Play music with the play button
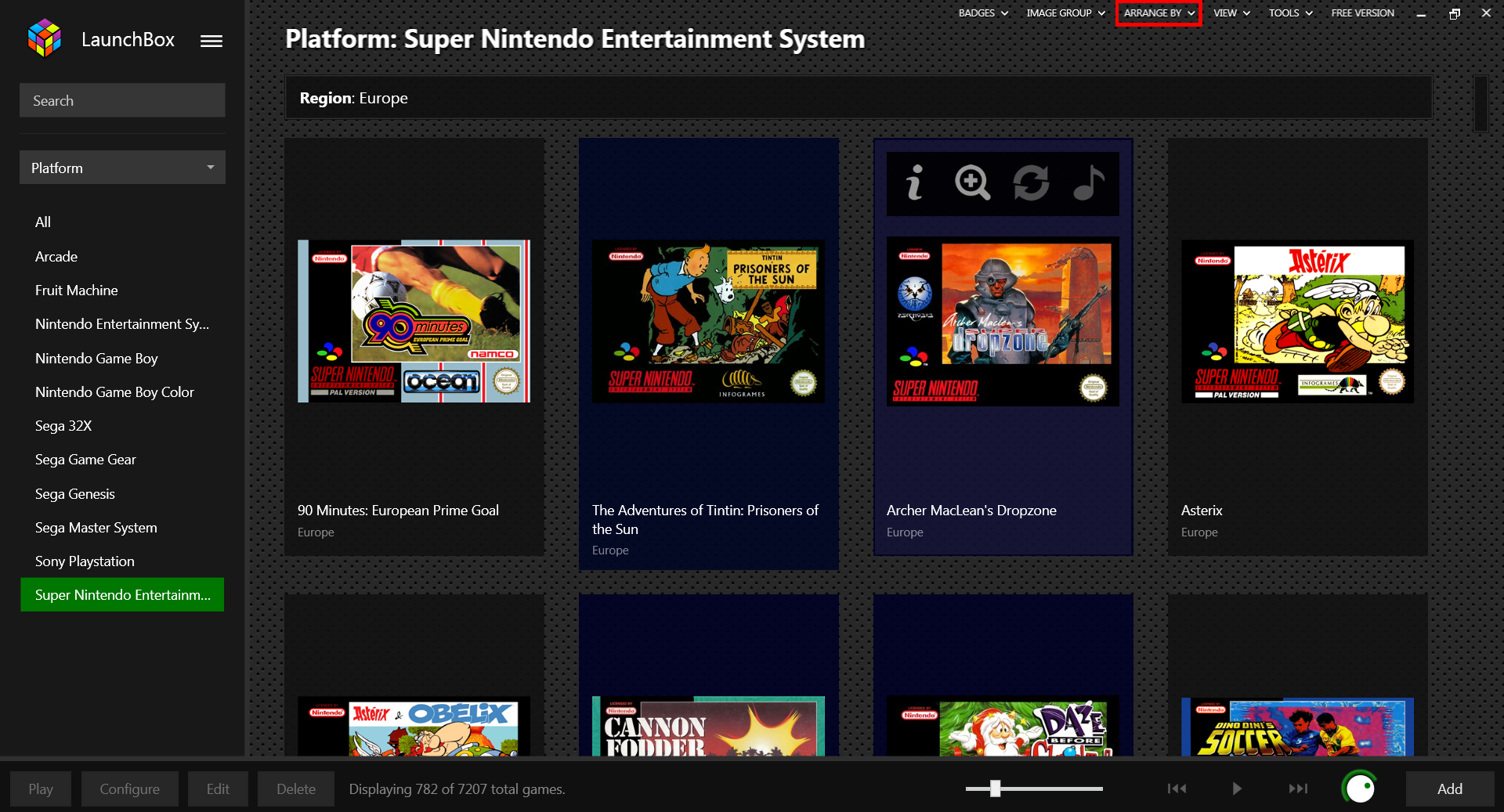1504x812 pixels. [1237, 789]
